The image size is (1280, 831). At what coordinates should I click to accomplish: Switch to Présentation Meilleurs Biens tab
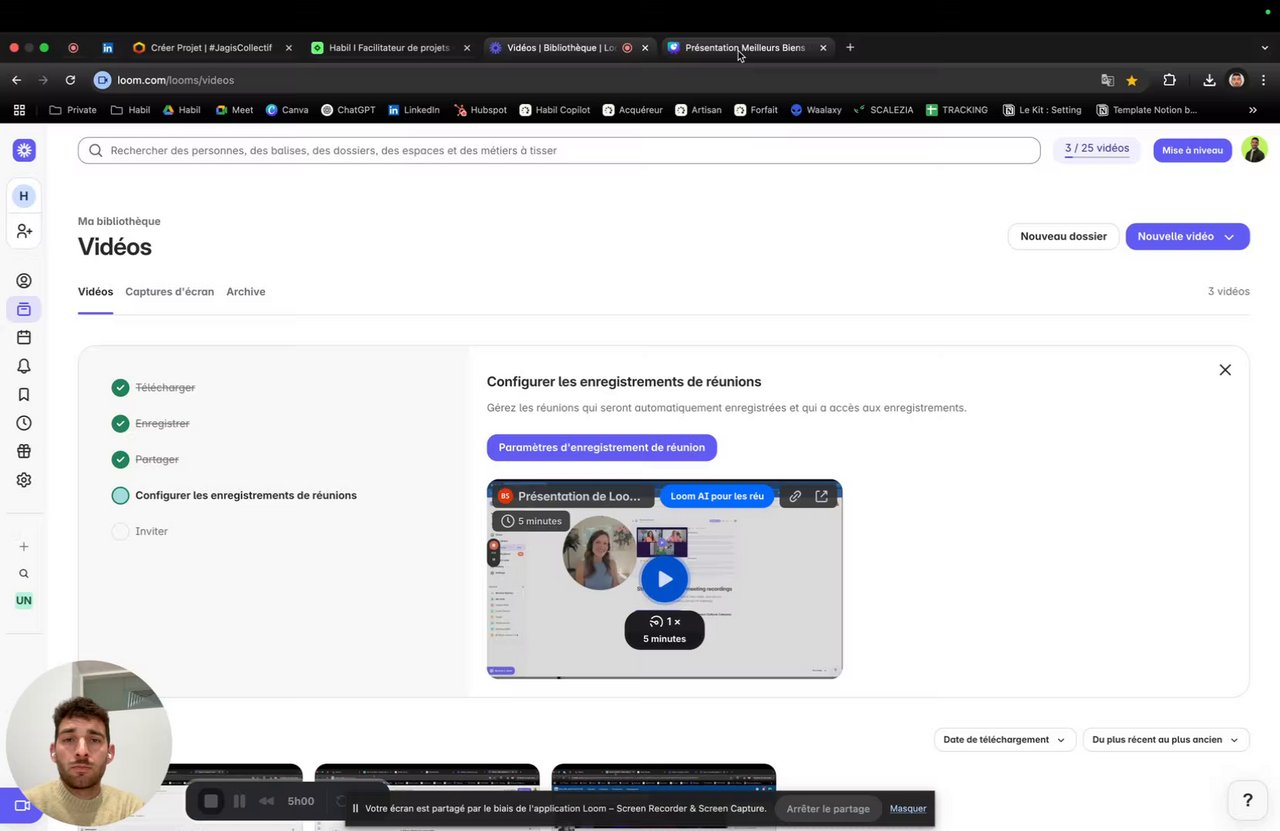pos(745,47)
